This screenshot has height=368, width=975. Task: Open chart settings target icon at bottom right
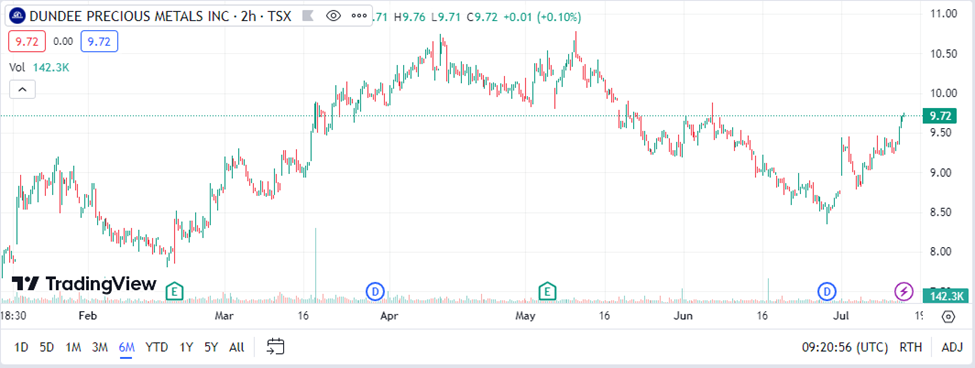point(948,316)
